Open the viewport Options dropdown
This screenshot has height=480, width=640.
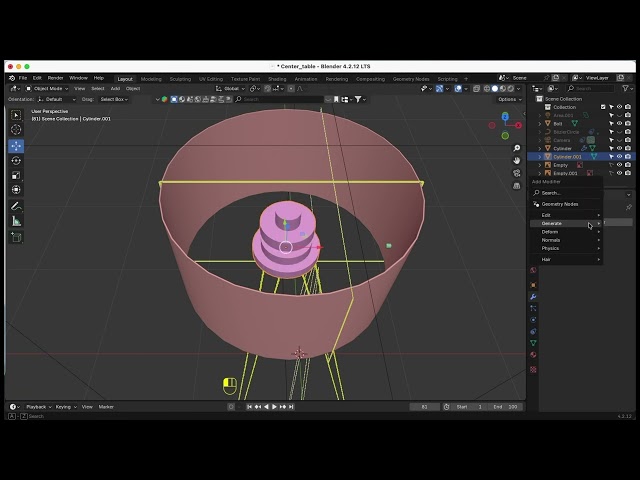point(509,99)
